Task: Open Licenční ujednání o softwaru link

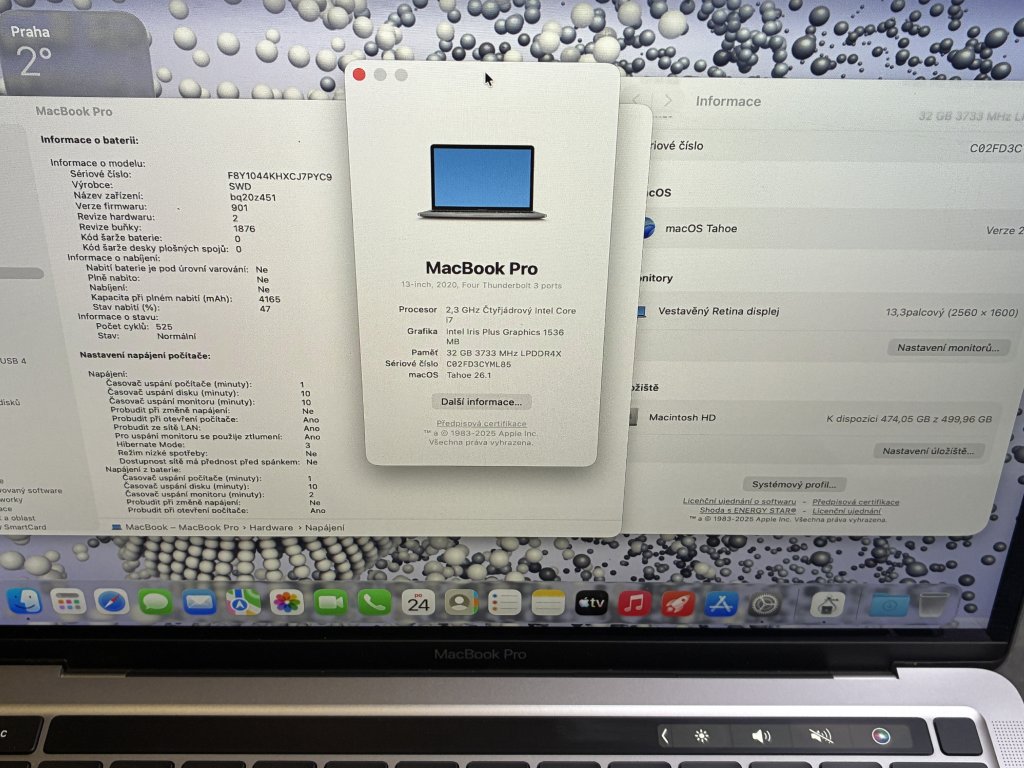Action: pyautogui.click(x=740, y=502)
